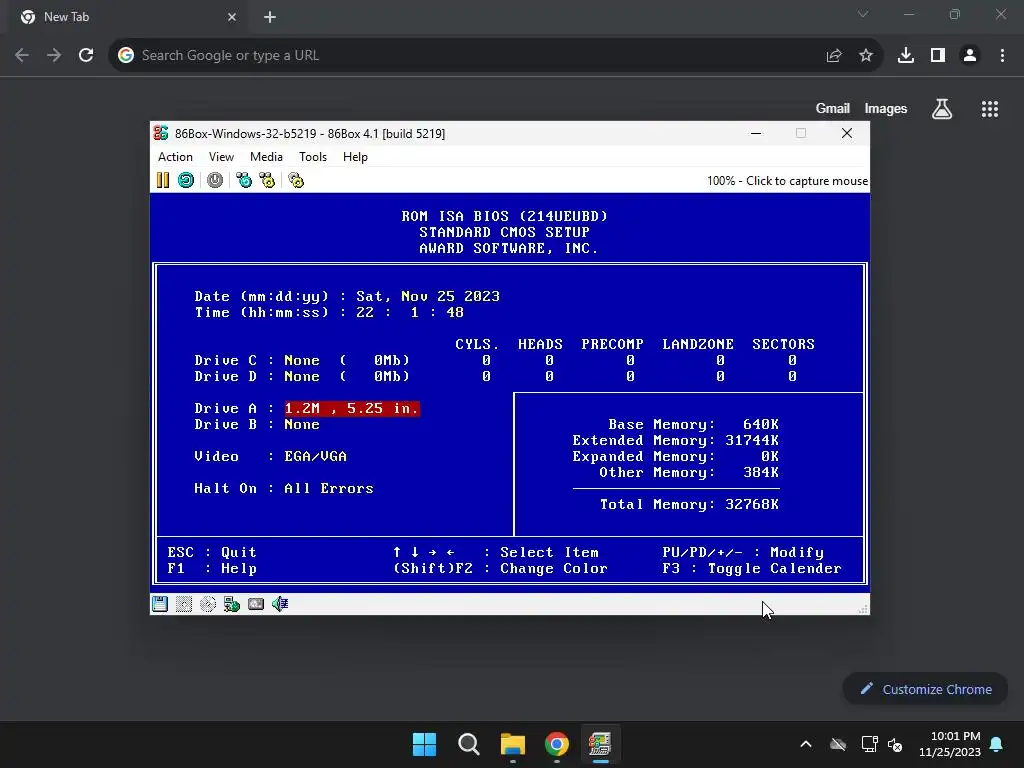Click the teal hard reset icon

186,180
